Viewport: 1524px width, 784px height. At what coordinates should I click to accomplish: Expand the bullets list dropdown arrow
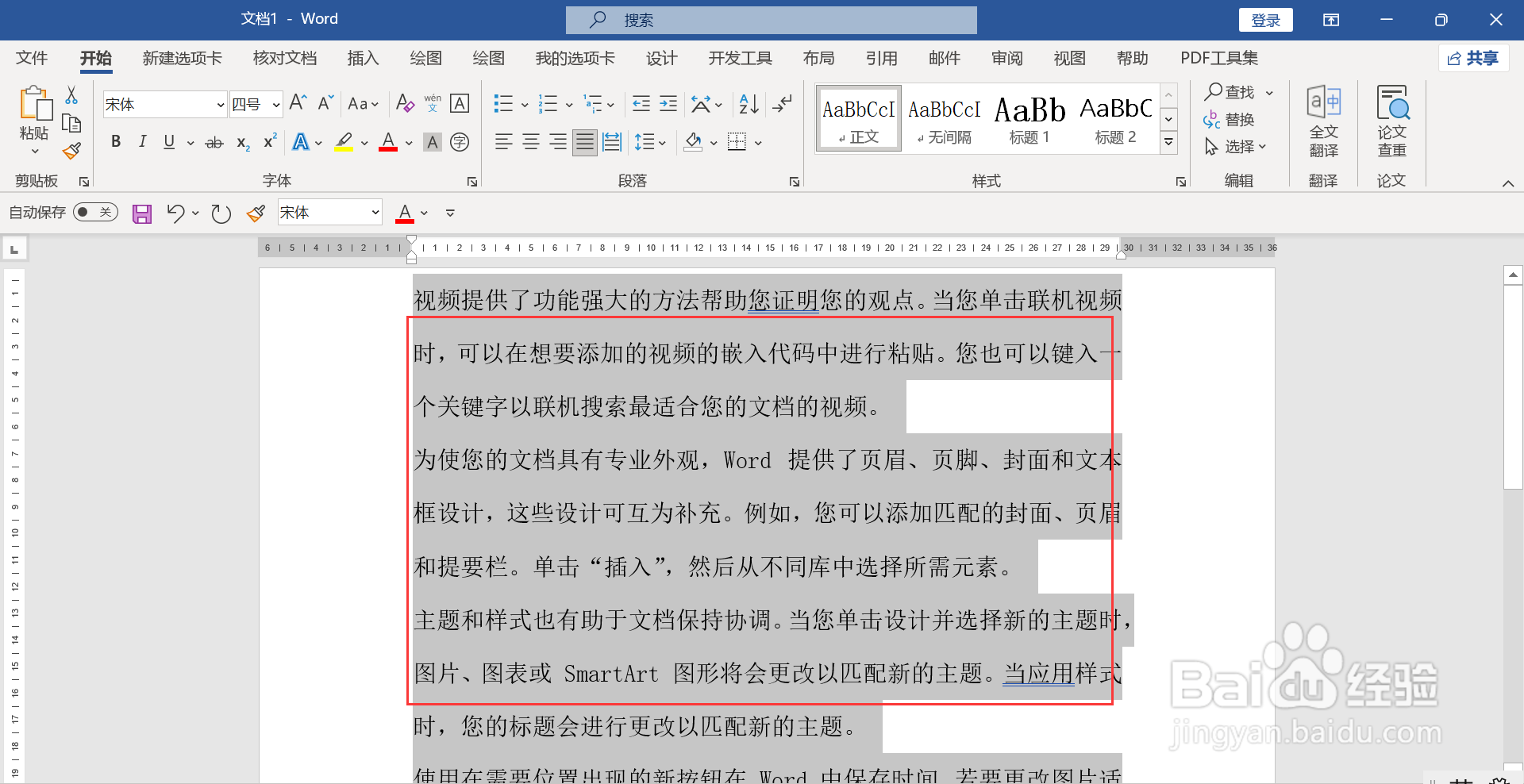pyautogui.click(x=525, y=104)
